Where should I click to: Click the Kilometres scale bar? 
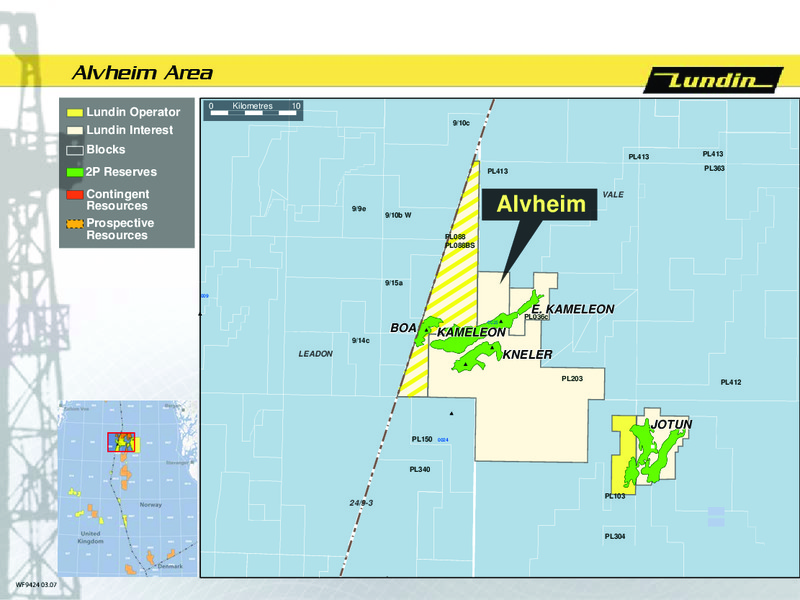click(253, 110)
